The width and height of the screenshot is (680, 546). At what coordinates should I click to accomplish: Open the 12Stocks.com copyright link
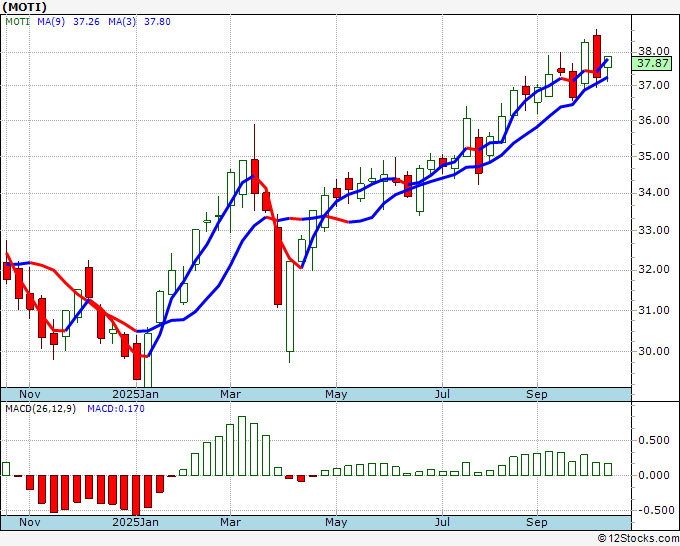click(x=638, y=539)
